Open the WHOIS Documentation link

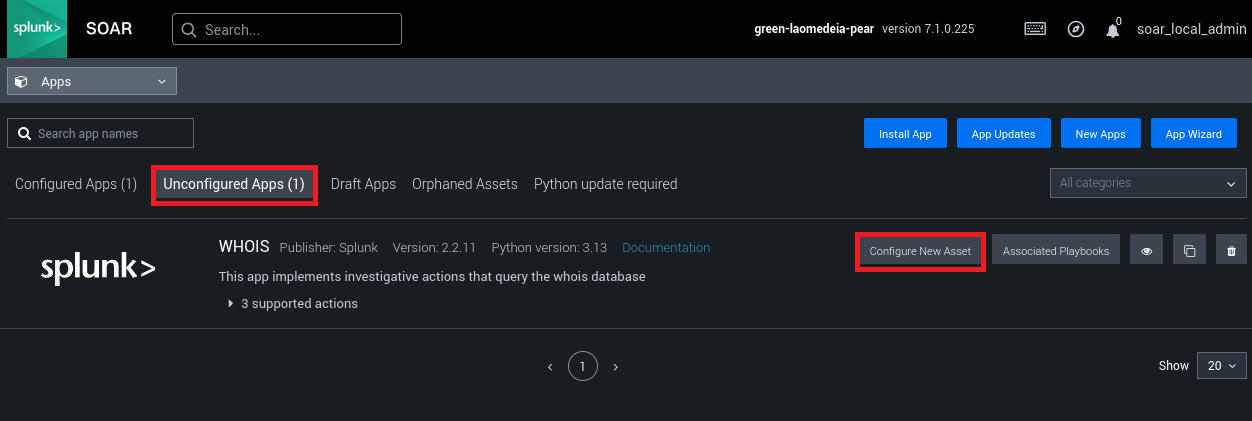coord(666,247)
